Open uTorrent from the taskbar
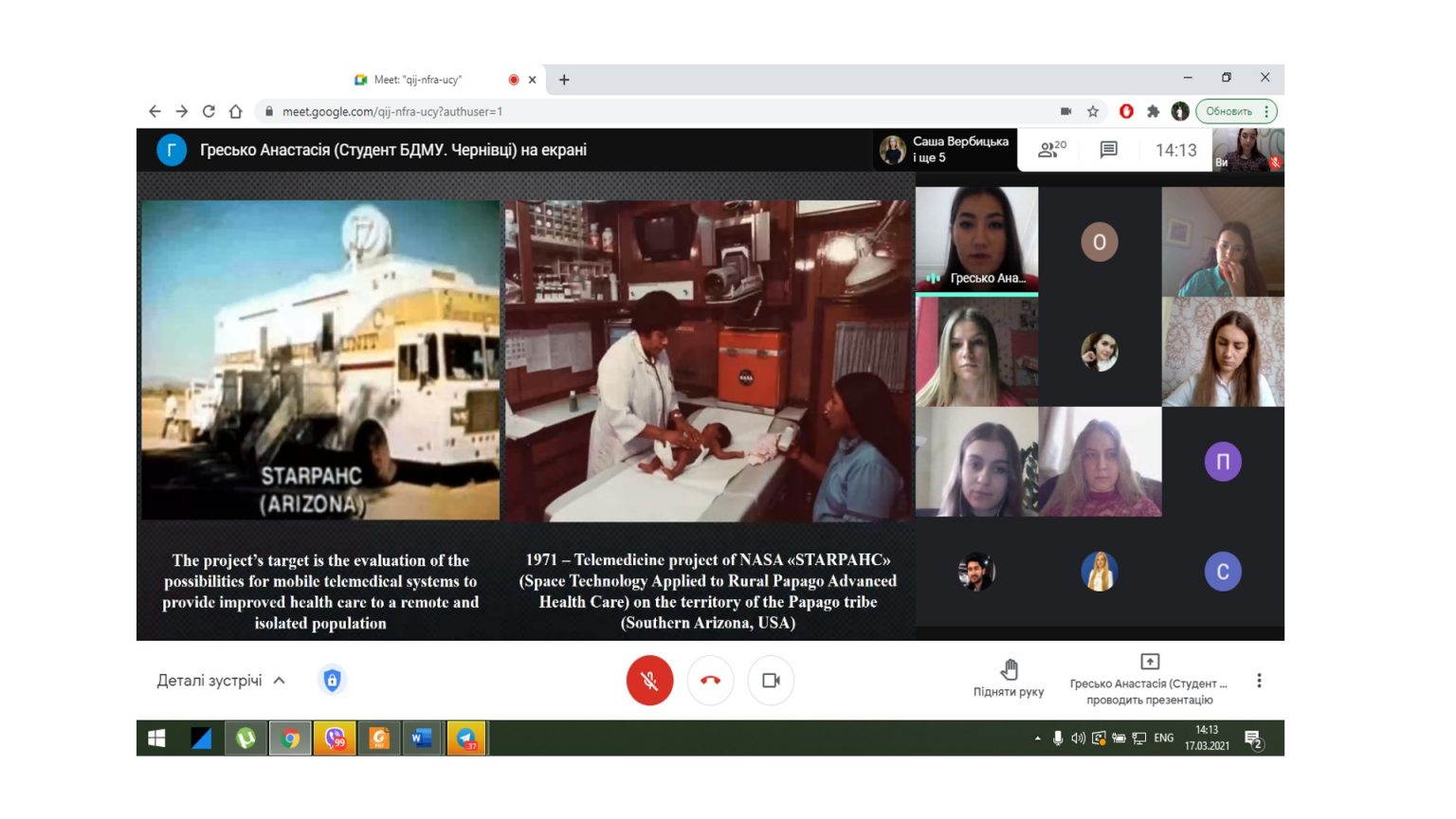1456x819 pixels. tap(246, 738)
